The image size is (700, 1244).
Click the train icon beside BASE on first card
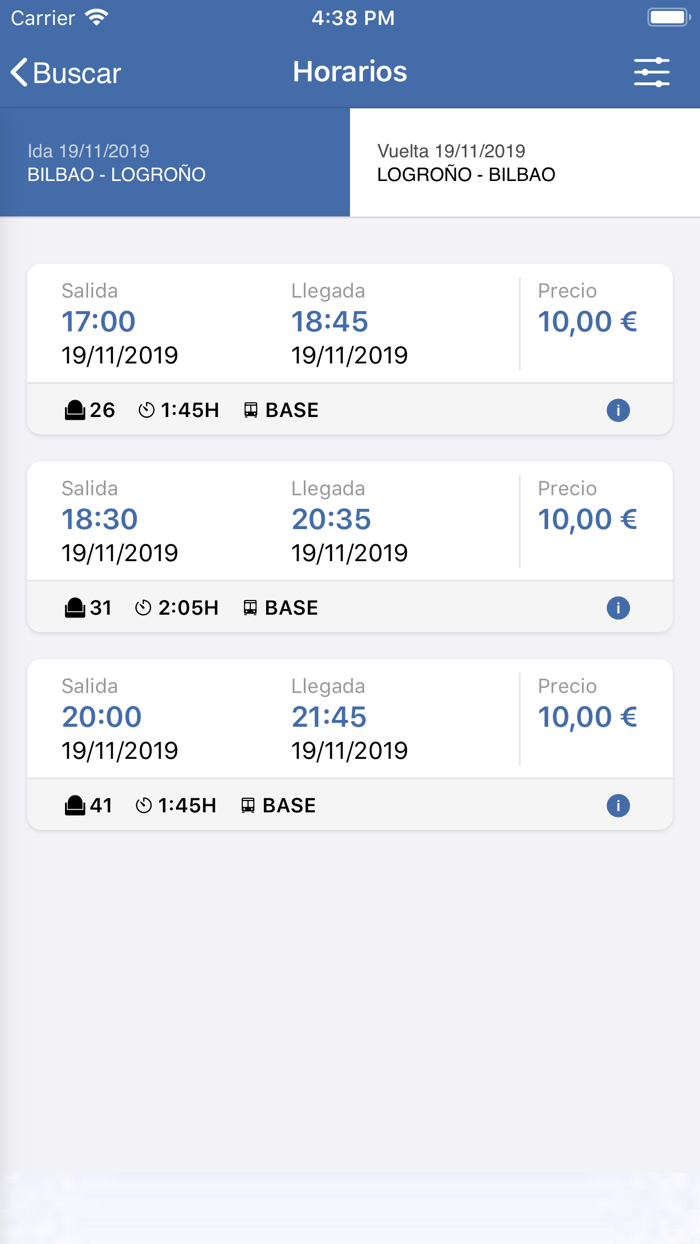249,409
